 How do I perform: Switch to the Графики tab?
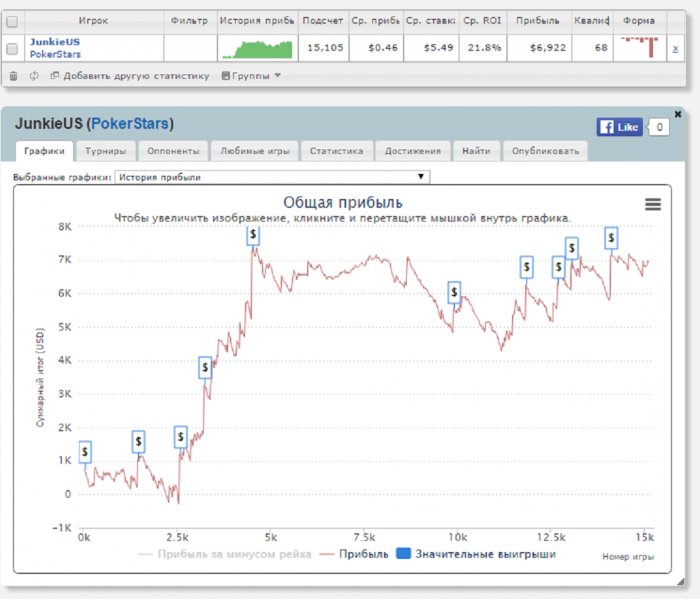tap(44, 151)
